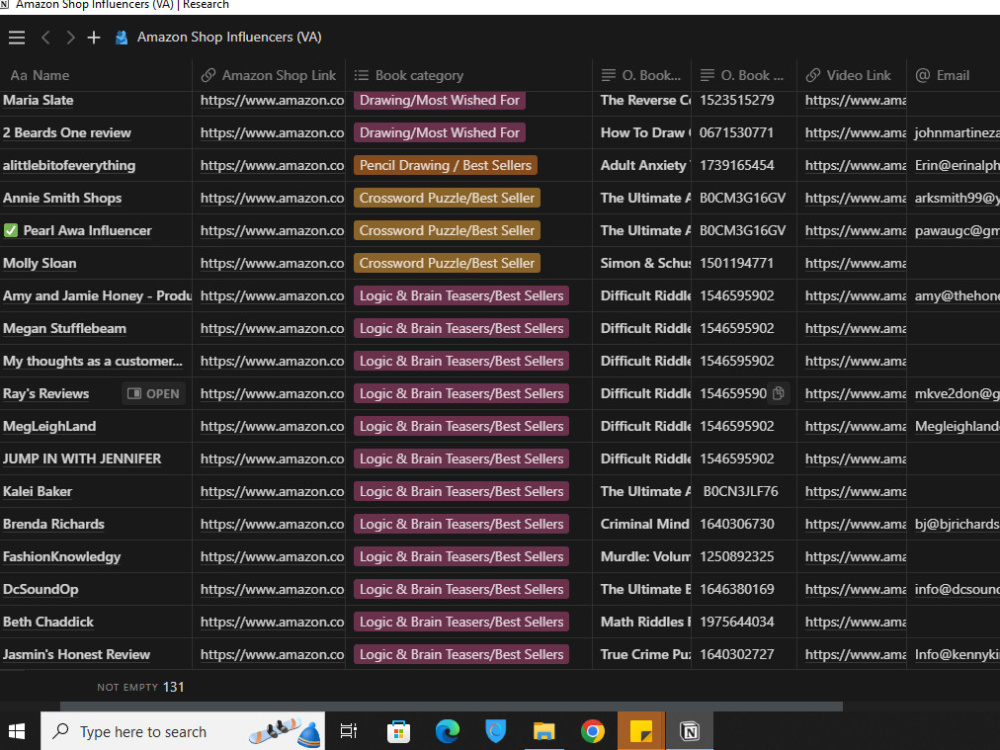
Task: Open Maria Slate's Amazon shop link
Action: pos(272,100)
